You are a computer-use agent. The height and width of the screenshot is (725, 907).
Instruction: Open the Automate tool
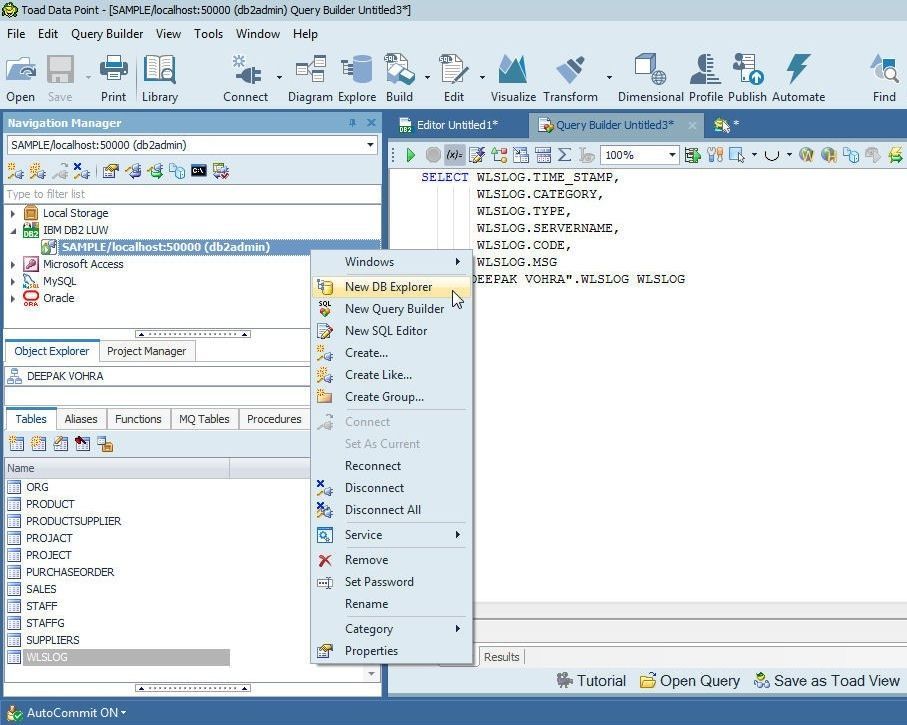pyautogui.click(x=799, y=78)
